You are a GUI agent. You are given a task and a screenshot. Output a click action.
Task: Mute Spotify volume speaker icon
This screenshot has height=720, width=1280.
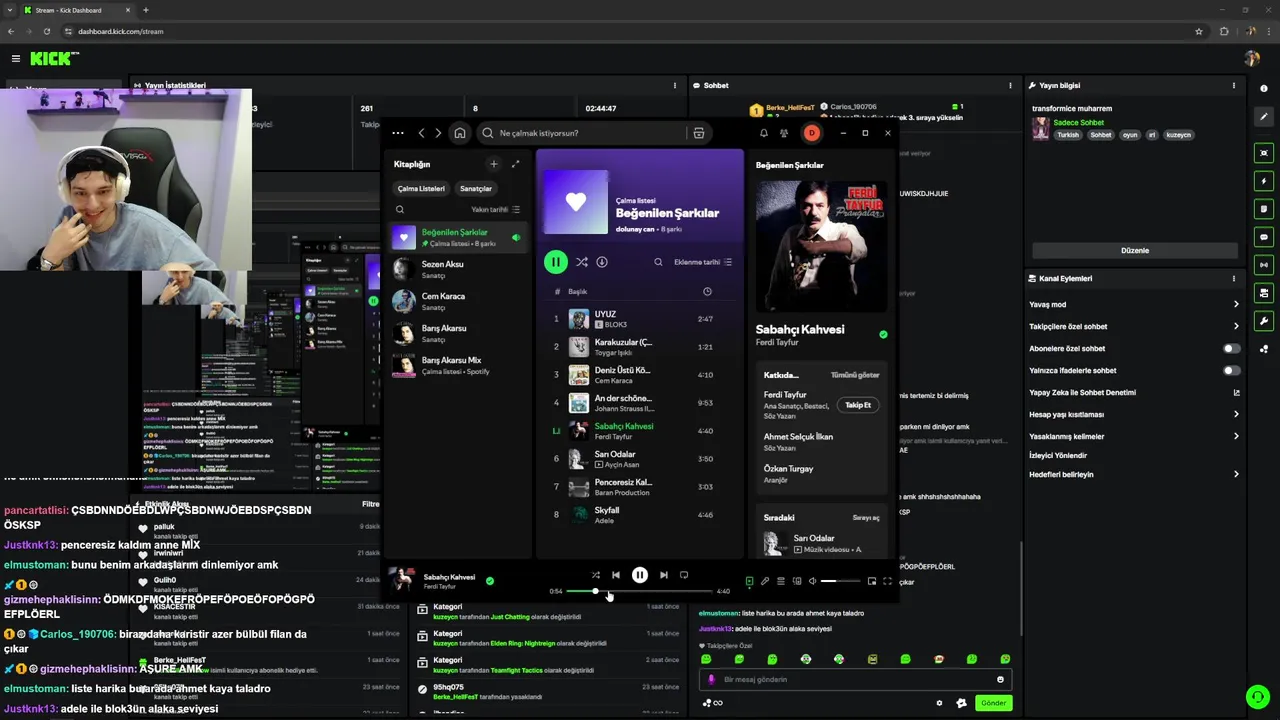[812, 581]
